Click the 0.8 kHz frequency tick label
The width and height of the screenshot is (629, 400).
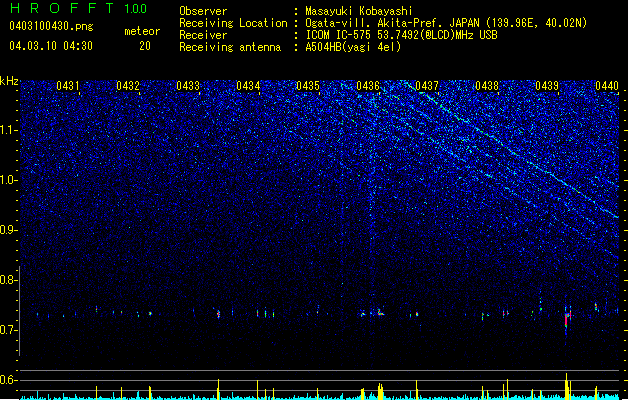coord(9,280)
